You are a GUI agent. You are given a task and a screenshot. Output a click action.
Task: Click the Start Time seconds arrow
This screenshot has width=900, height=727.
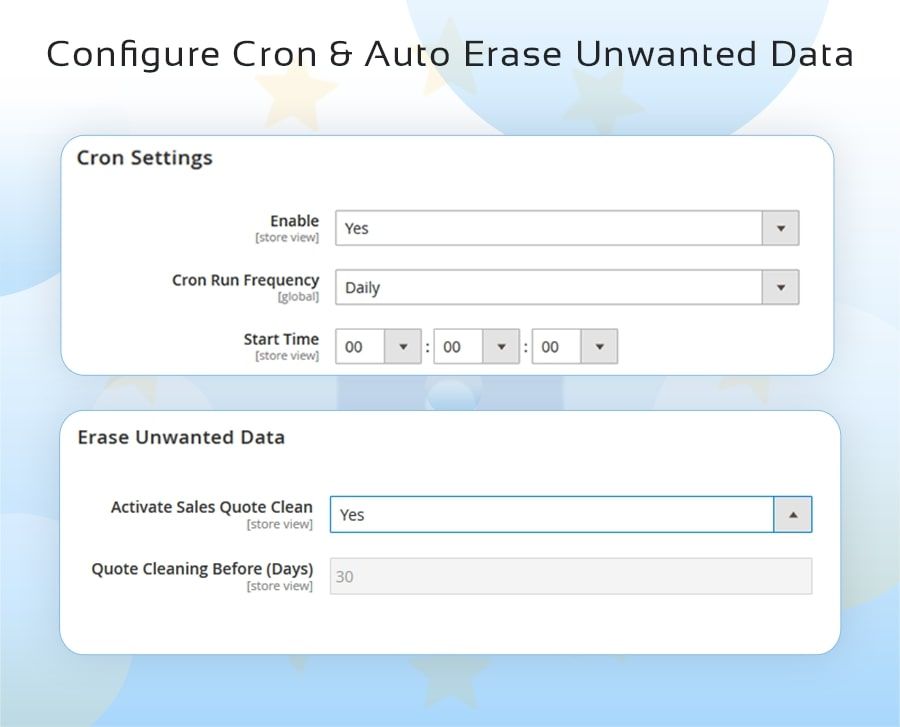(599, 347)
